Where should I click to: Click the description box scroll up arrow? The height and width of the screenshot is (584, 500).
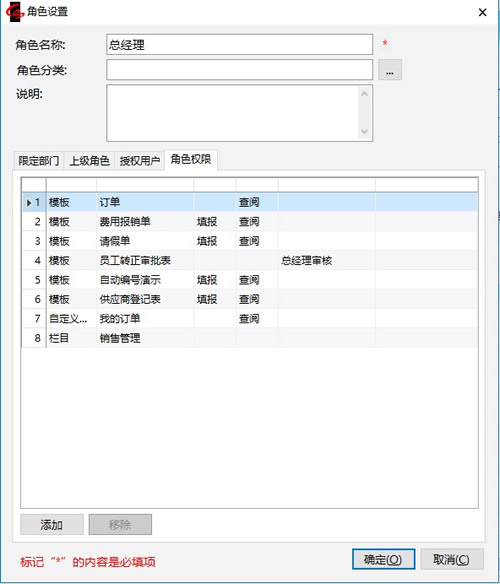tap(364, 94)
